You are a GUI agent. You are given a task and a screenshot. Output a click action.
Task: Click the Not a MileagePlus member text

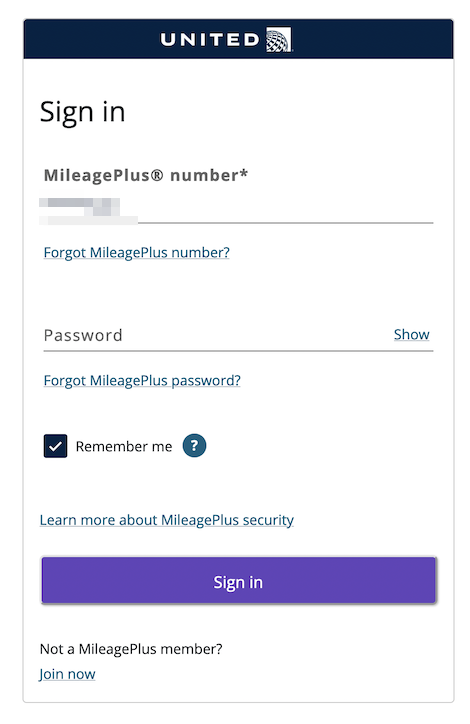[131, 649]
